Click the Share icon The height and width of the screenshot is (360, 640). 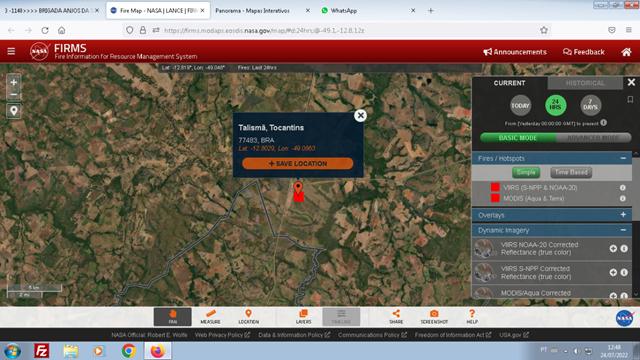396,316
